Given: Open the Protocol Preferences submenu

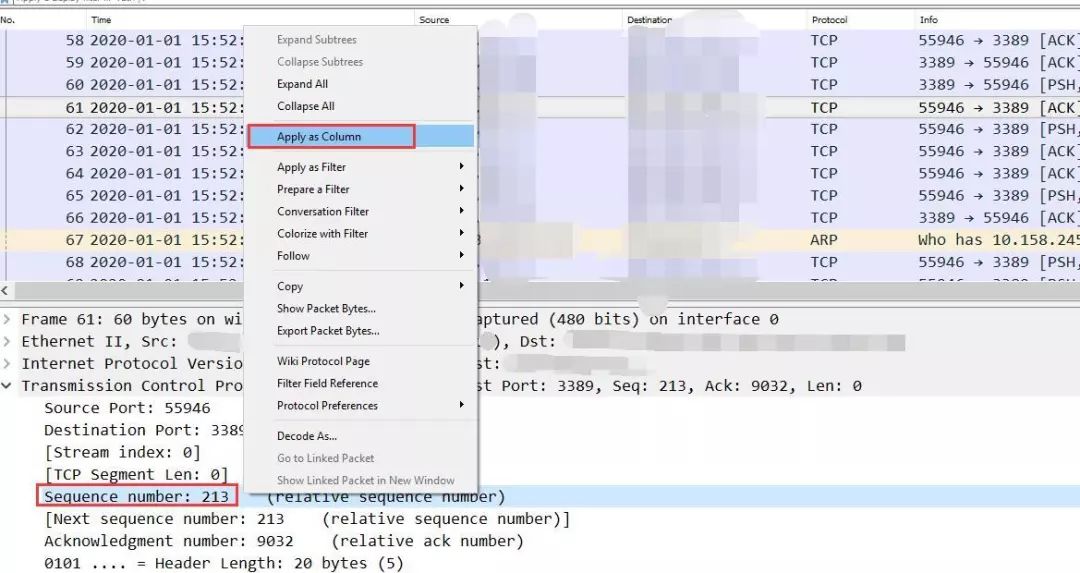Looking at the screenshot, I should [361, 406].
